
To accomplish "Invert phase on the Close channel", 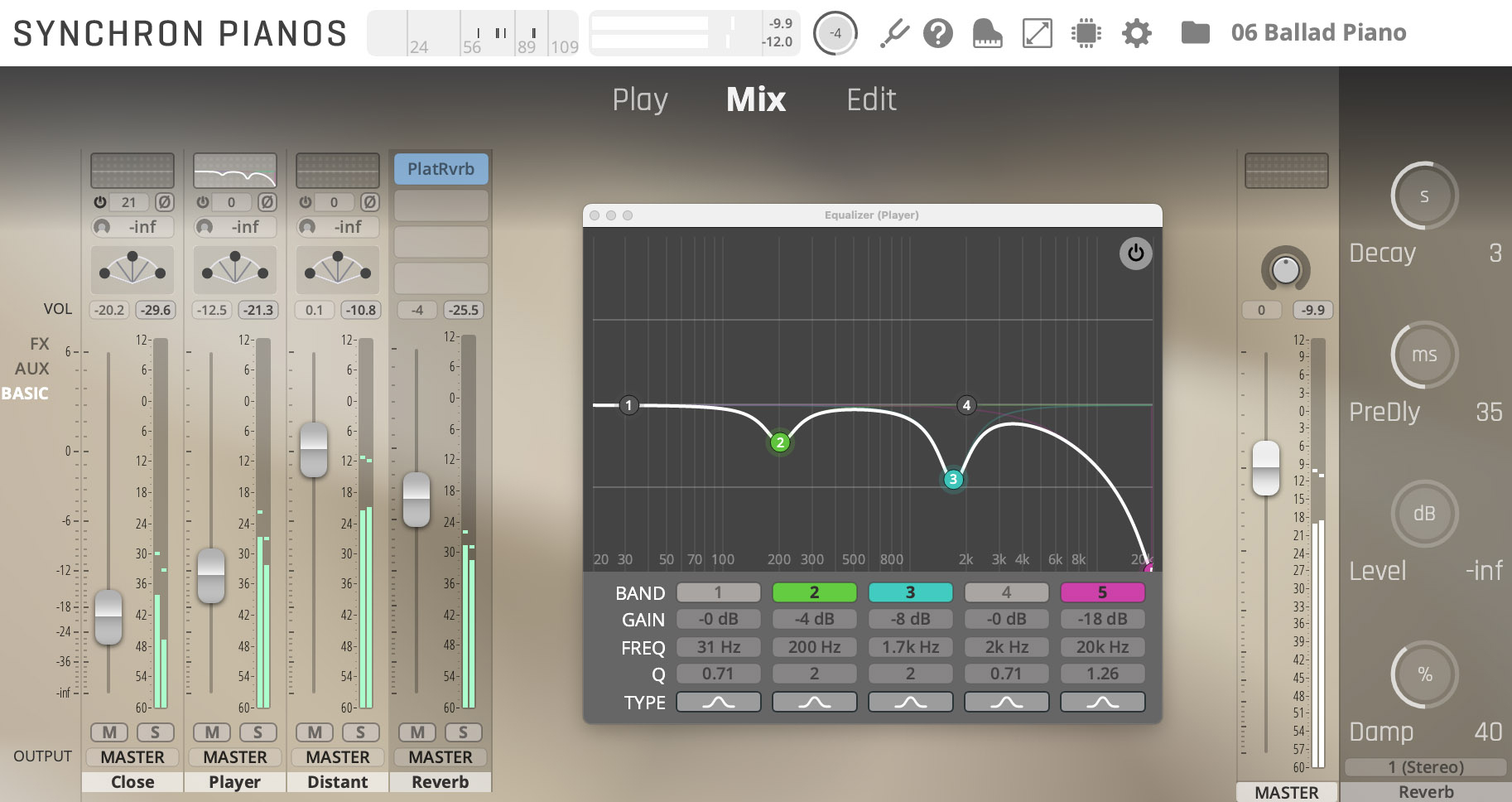I will coord(164,202).
